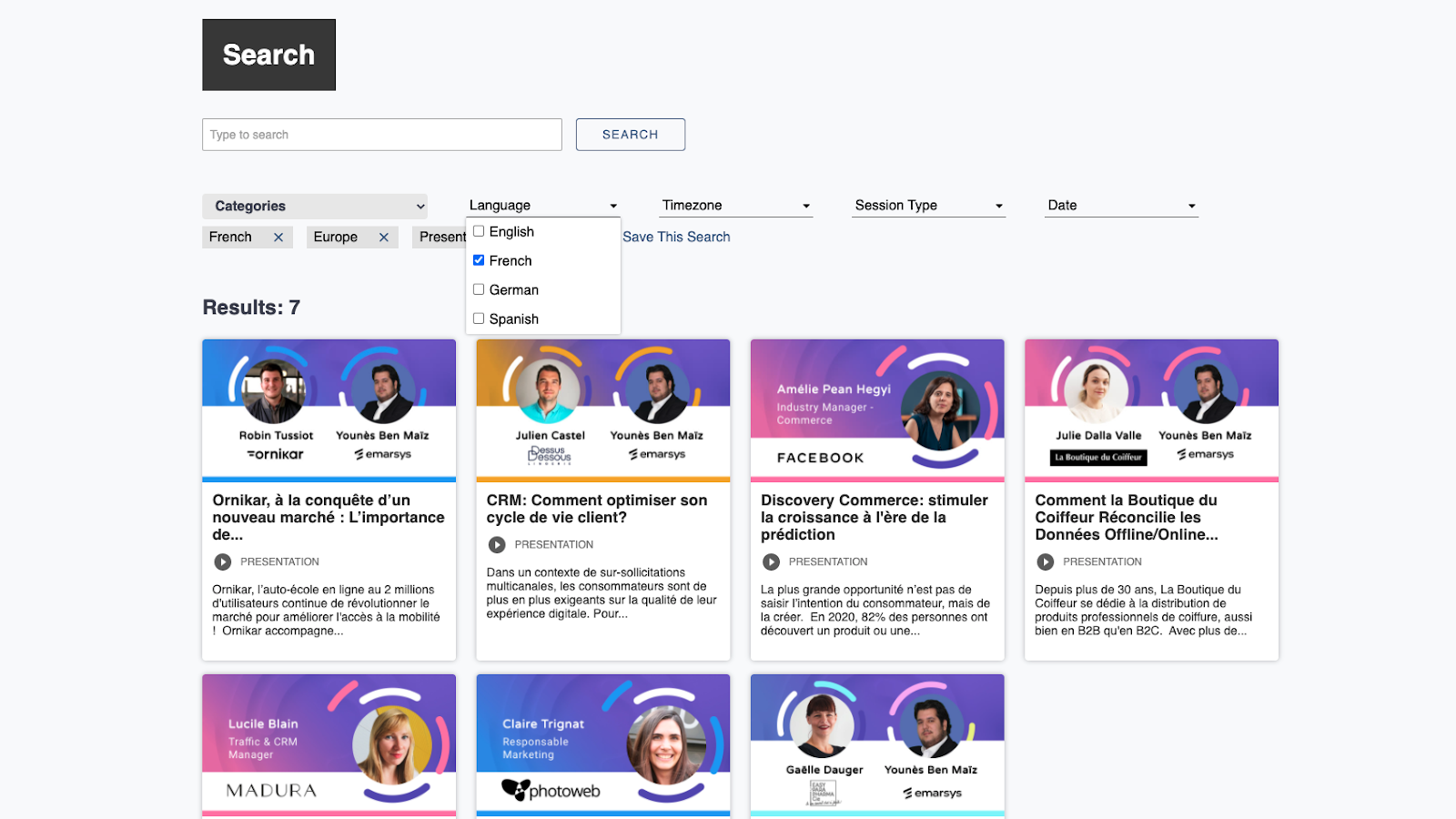Click Julie Dalla Valle's portrait
The image size is (1456, 819).
point(1097,391)
